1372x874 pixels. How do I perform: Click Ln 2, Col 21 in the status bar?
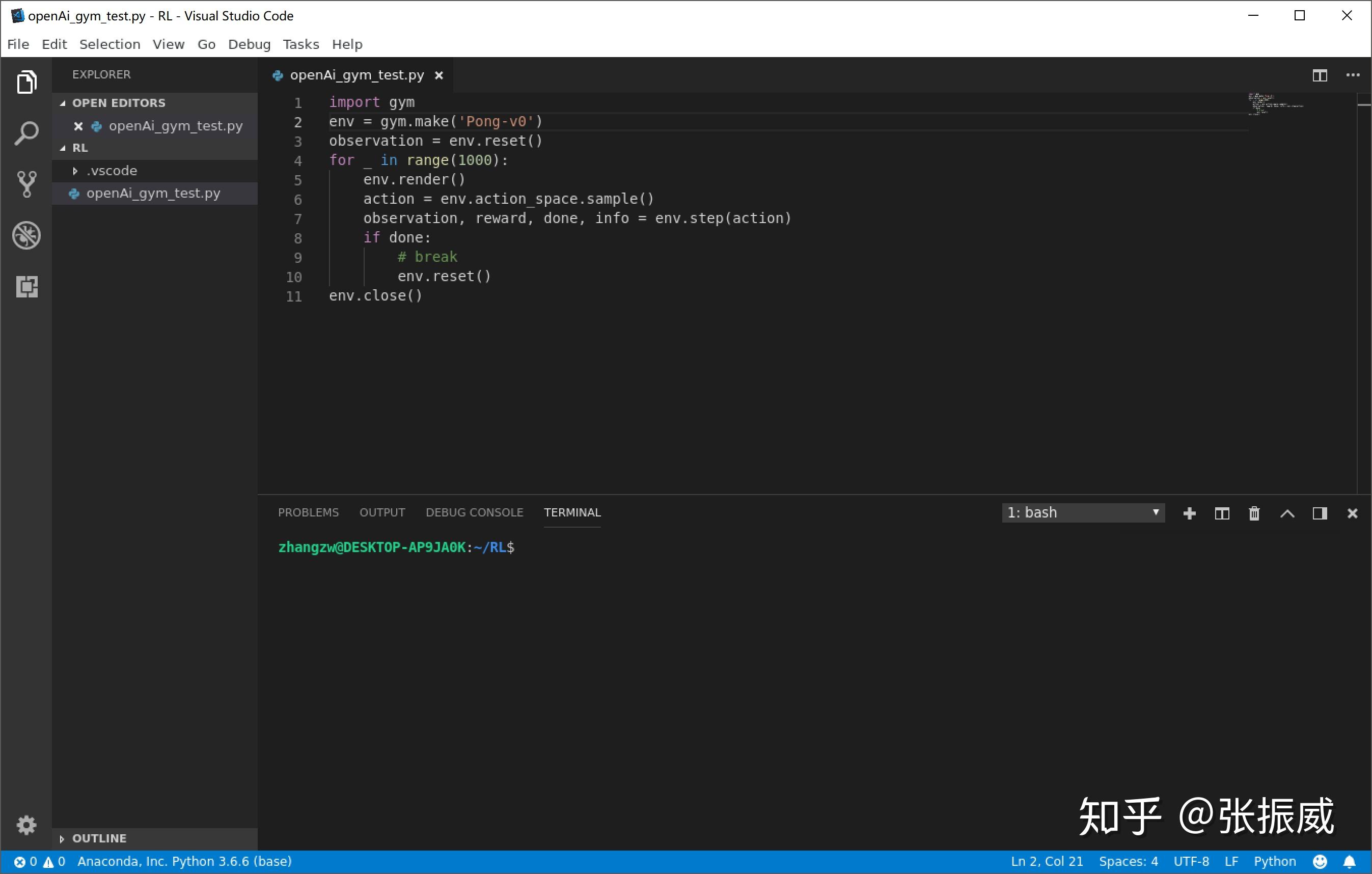point(1047,861)
